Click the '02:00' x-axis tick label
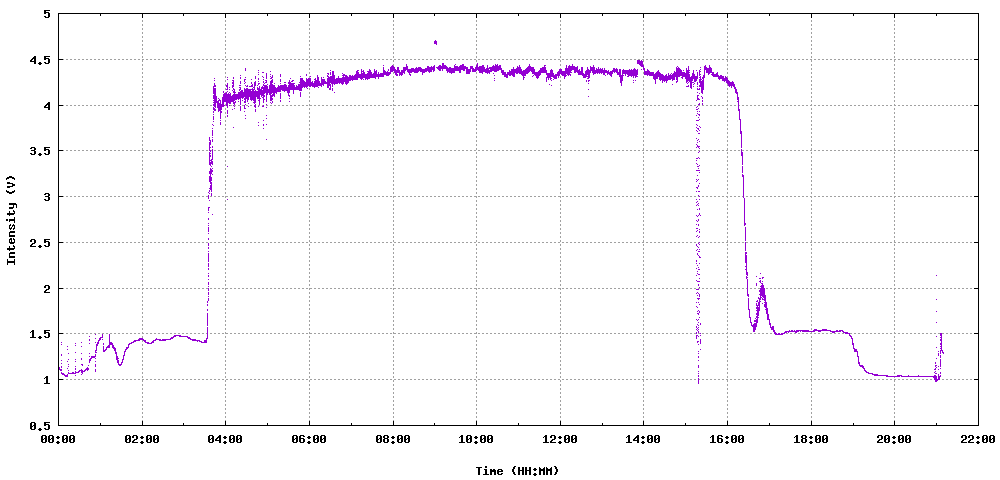1000x480 pixels. [142, 439]
